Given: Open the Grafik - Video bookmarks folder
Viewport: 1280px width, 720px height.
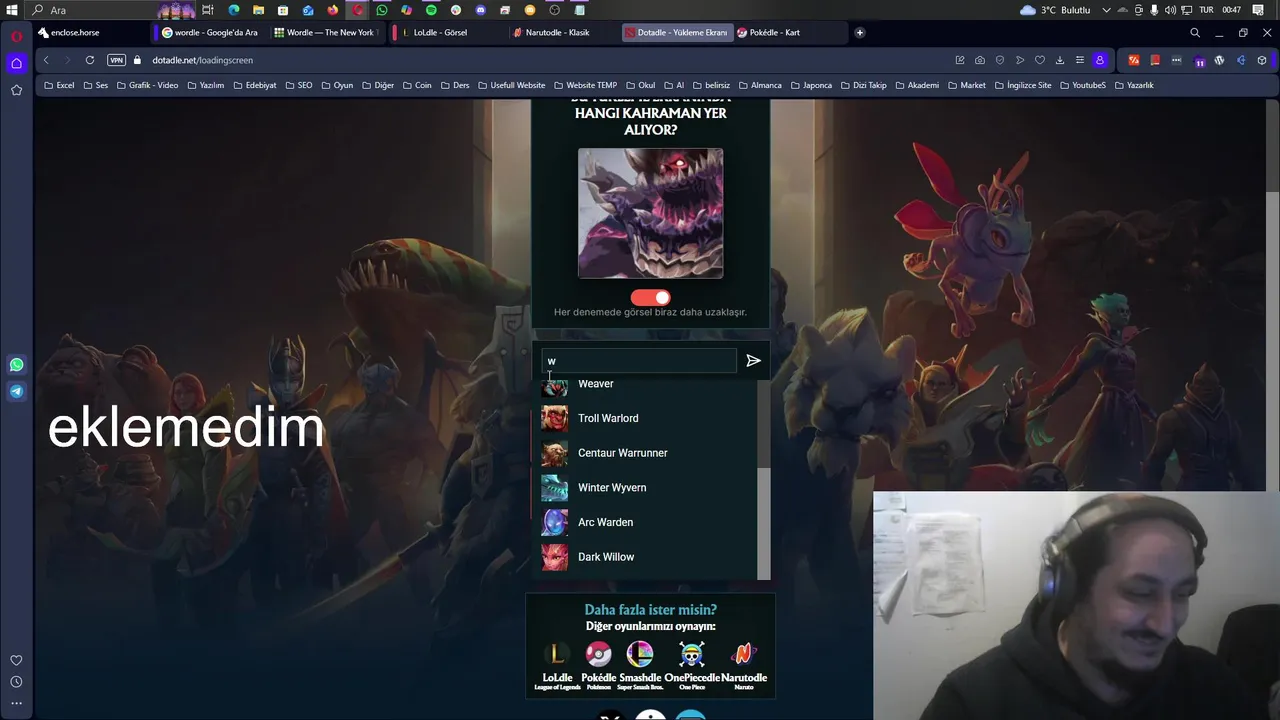Looking at the screenshot, I should [147, 85].
